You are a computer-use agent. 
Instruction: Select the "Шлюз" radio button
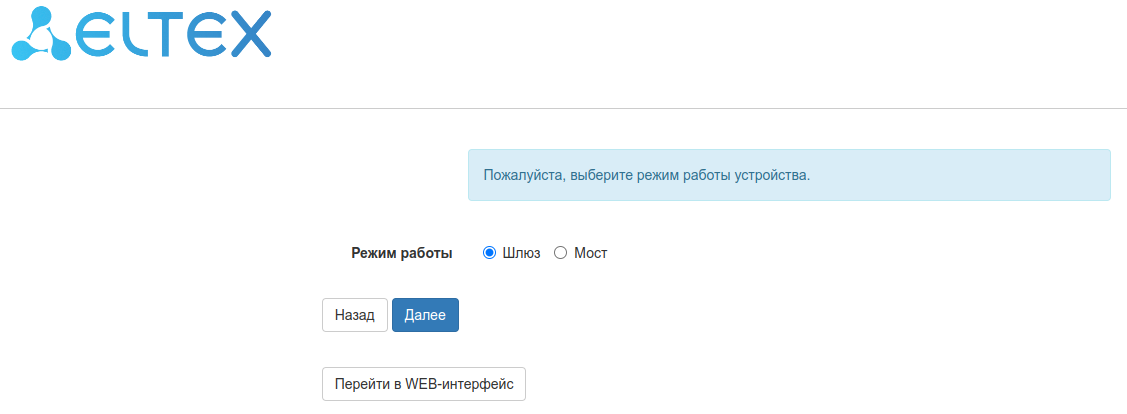pyautogui.click(x=490, y=253)
